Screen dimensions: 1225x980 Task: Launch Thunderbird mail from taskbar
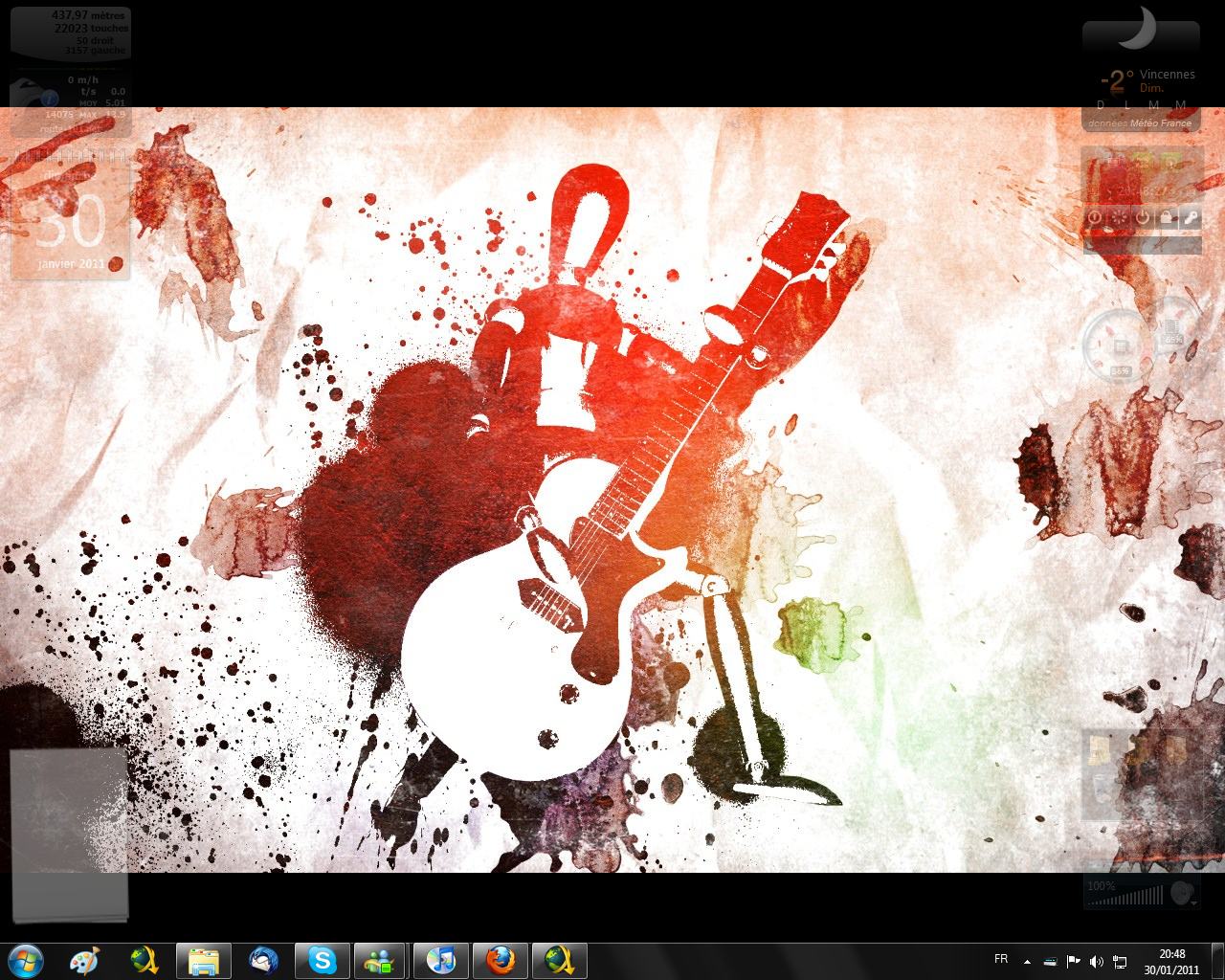pyautogui.click(x=263, y=961)
